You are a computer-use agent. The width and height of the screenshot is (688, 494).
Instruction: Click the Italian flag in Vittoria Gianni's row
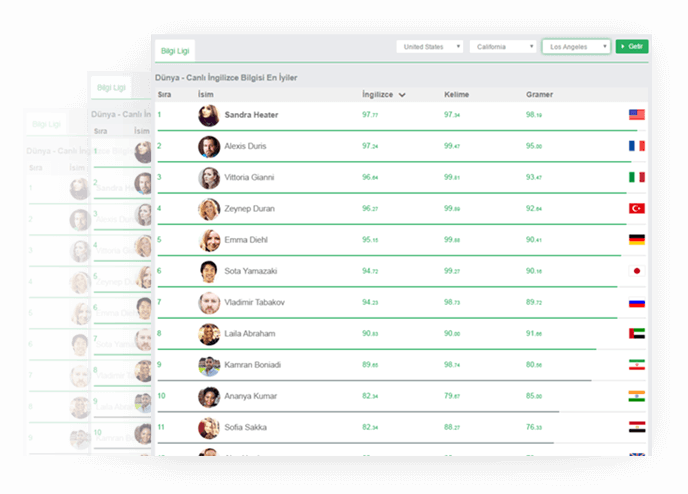pos(637,177)
